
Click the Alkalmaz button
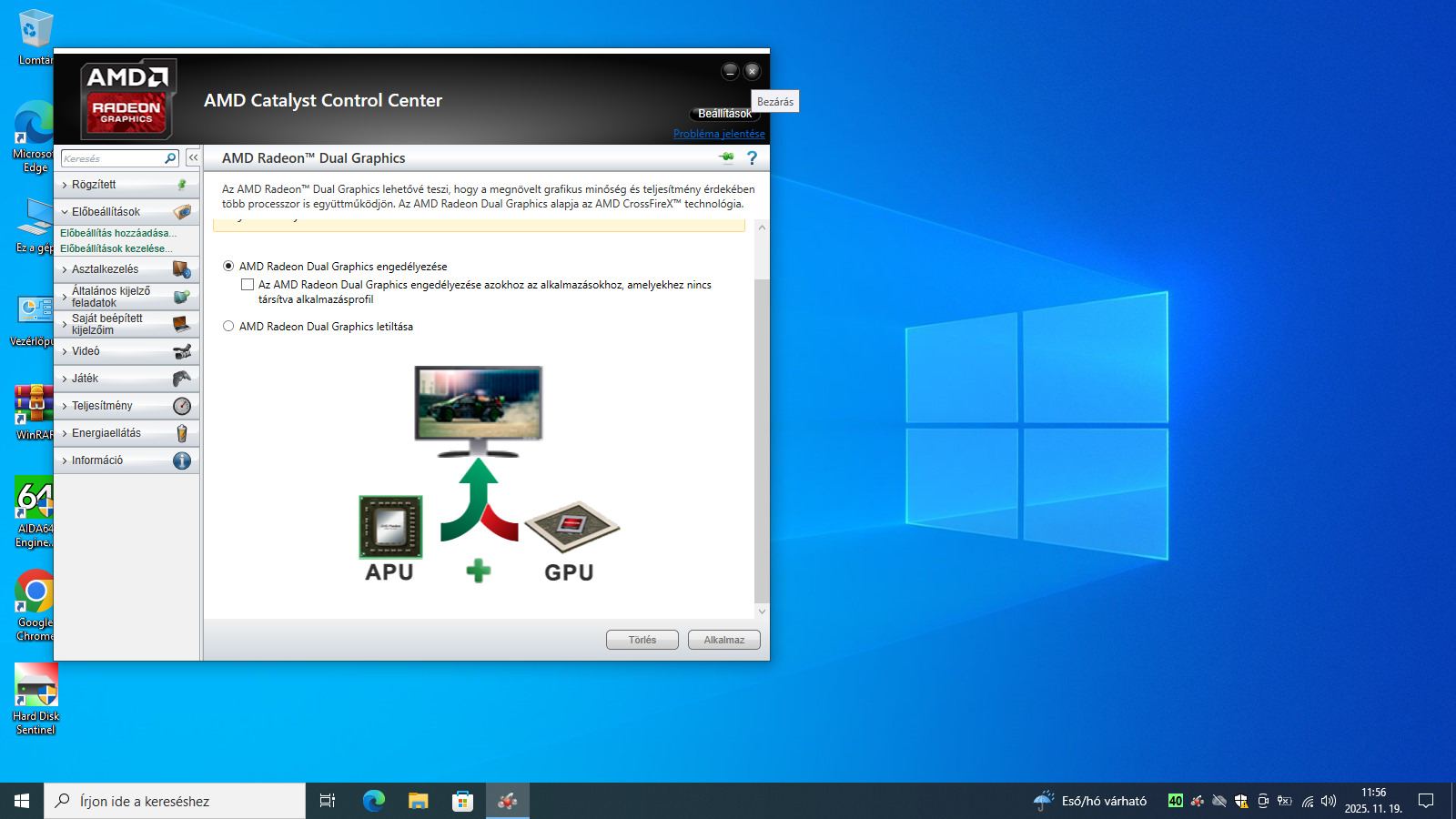724,640
